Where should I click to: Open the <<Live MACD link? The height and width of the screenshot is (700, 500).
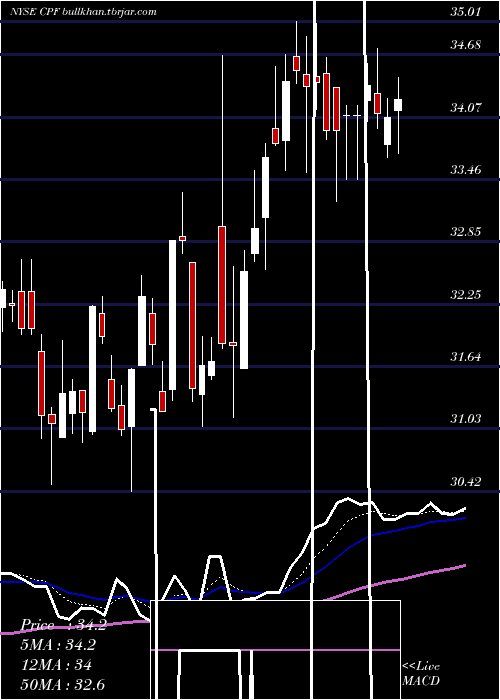421,673
